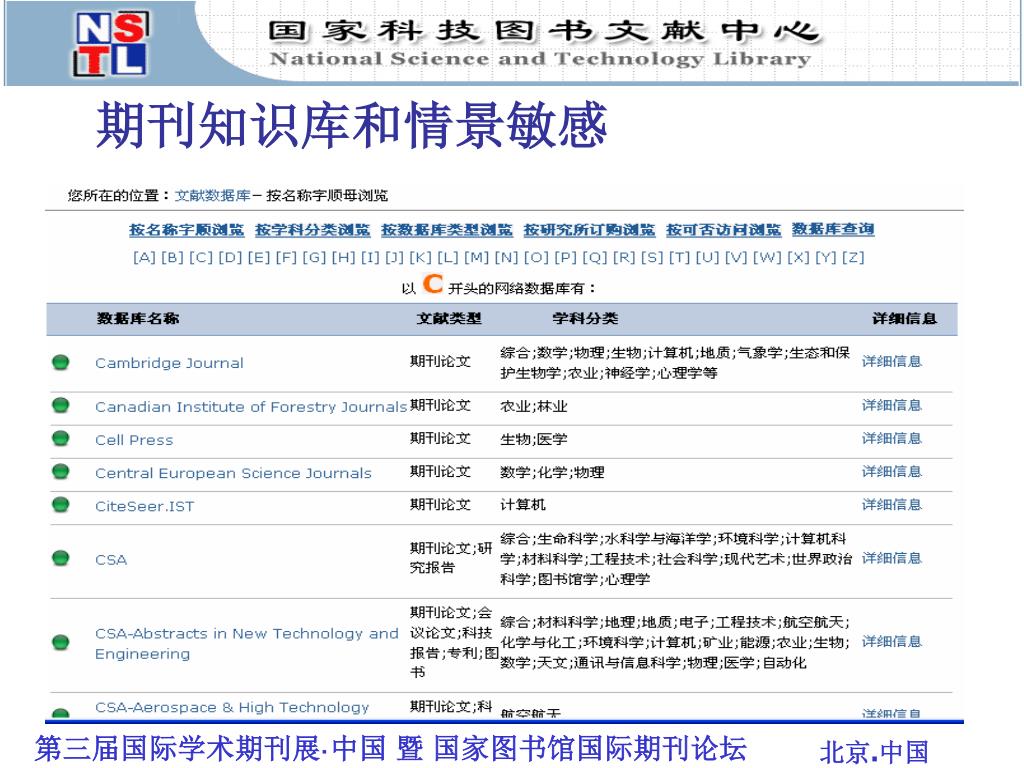Viewport: 1024px width, 768px height.
Task: Select letter [Q] in the alphabet index
Action: [x=595, y=257]
